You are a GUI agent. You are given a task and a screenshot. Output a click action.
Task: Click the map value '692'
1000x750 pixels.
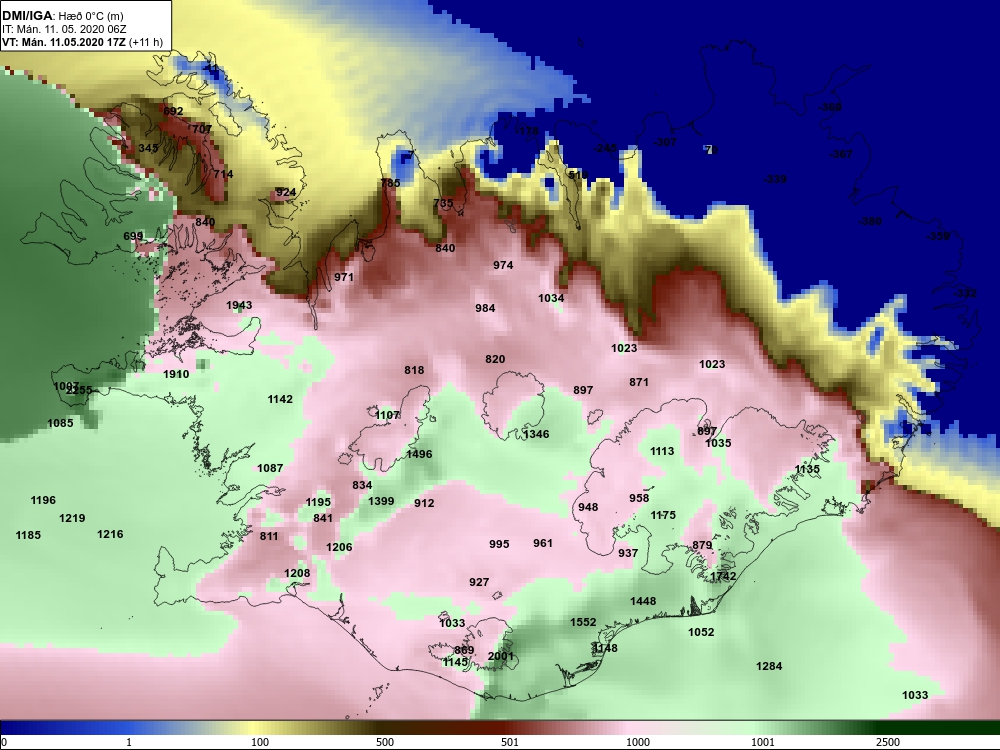[x=173, y=111]
